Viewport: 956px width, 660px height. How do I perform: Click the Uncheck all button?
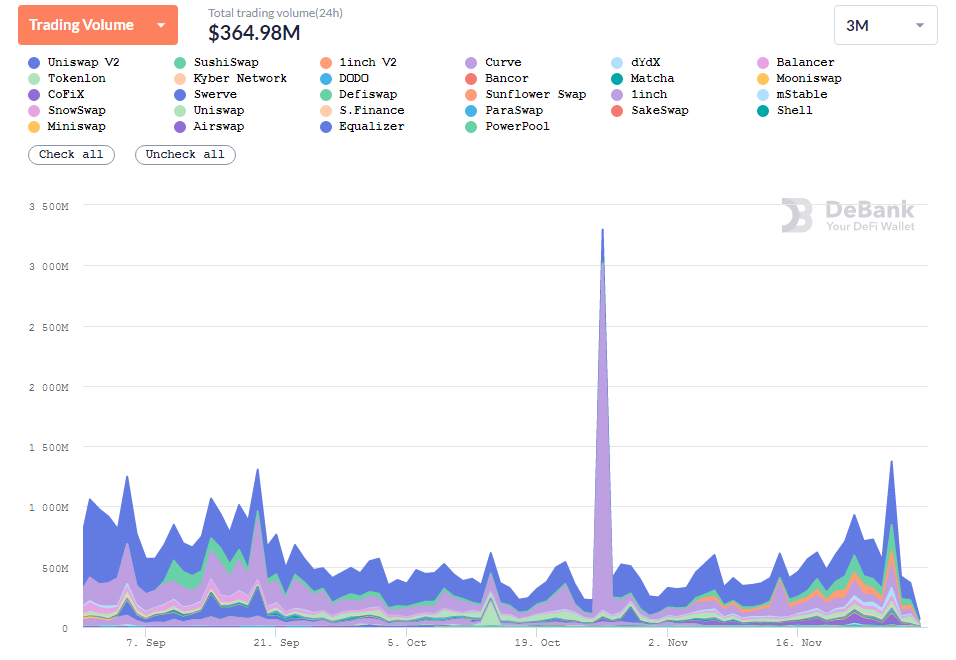point(185,155)
